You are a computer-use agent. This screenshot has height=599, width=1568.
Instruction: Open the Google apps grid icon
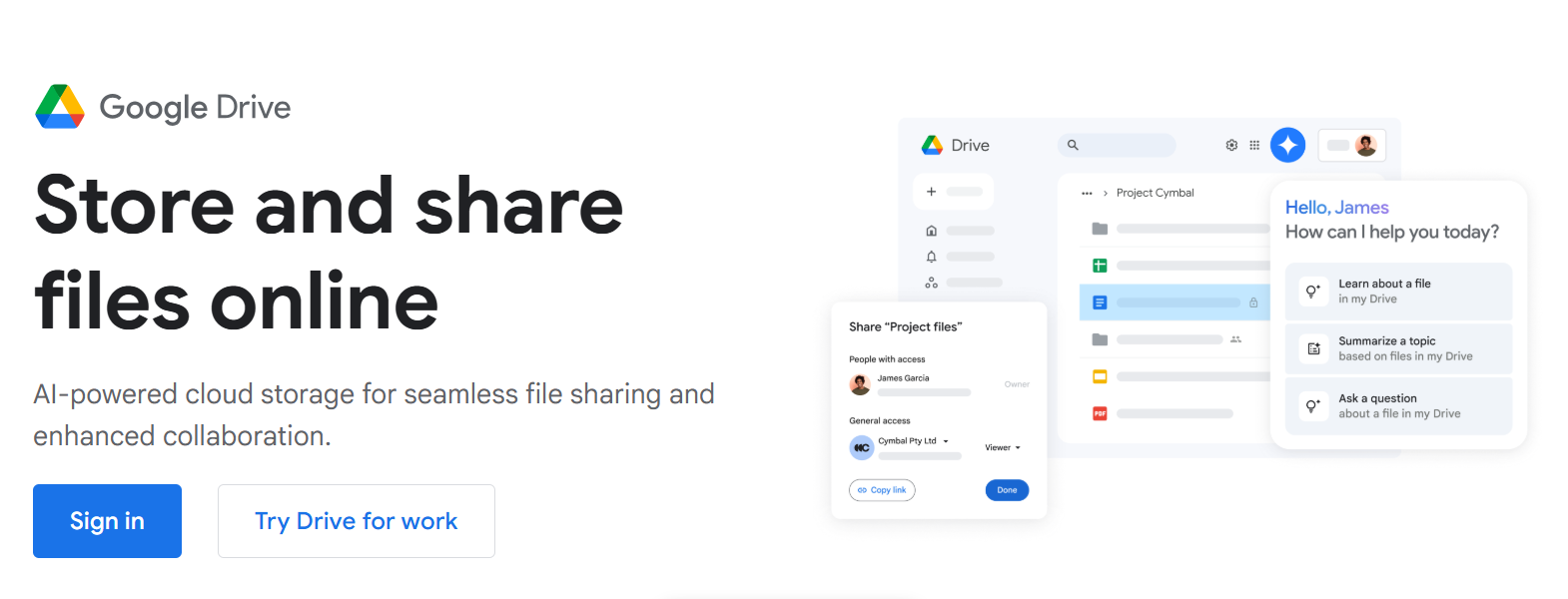click(x=1254, y=145)
